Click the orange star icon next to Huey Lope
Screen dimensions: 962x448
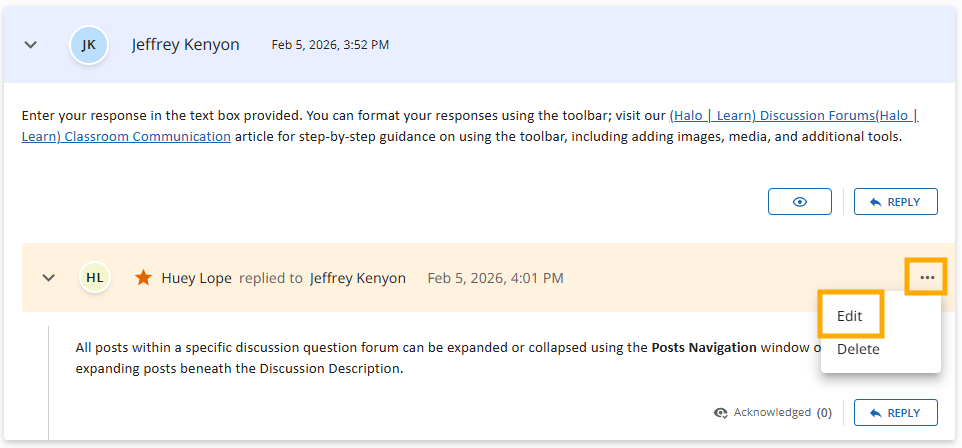tap(144, 277)
